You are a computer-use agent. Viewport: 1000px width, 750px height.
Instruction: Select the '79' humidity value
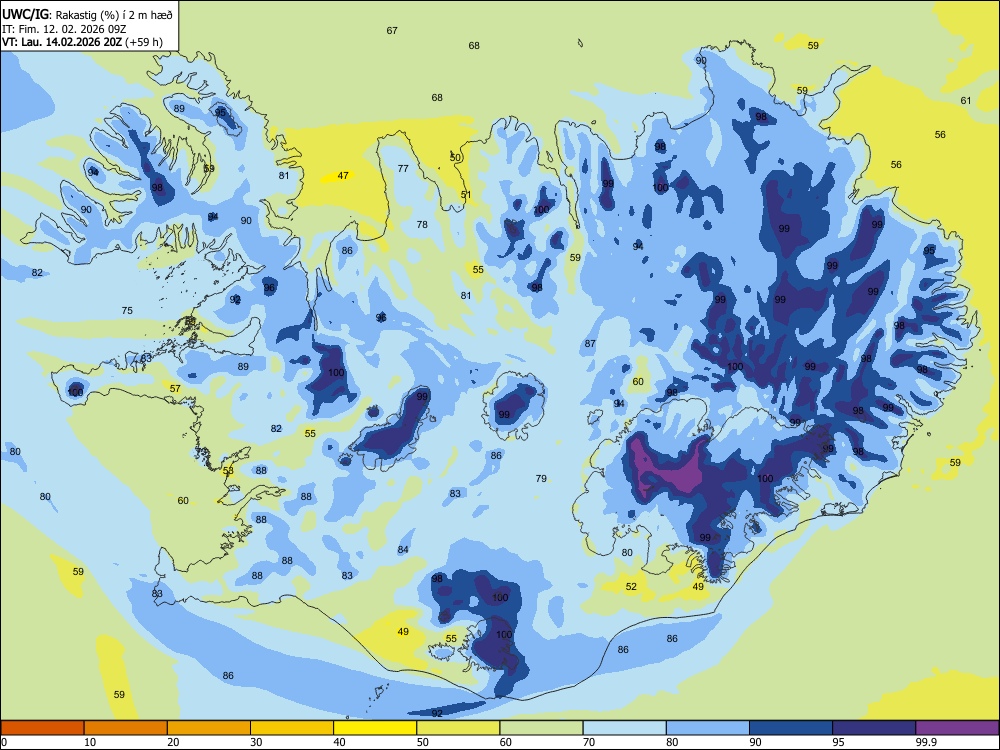[x=541, y=478]
